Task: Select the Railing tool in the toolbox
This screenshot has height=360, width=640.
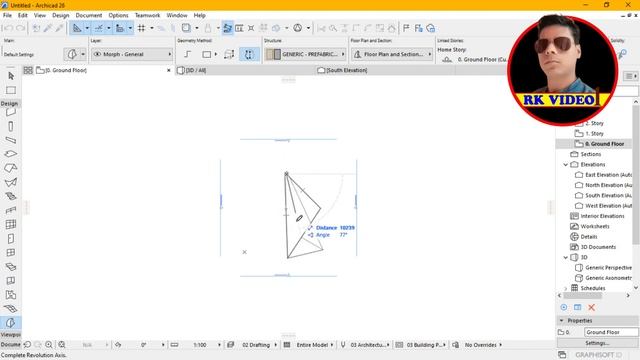Action: 11,210
